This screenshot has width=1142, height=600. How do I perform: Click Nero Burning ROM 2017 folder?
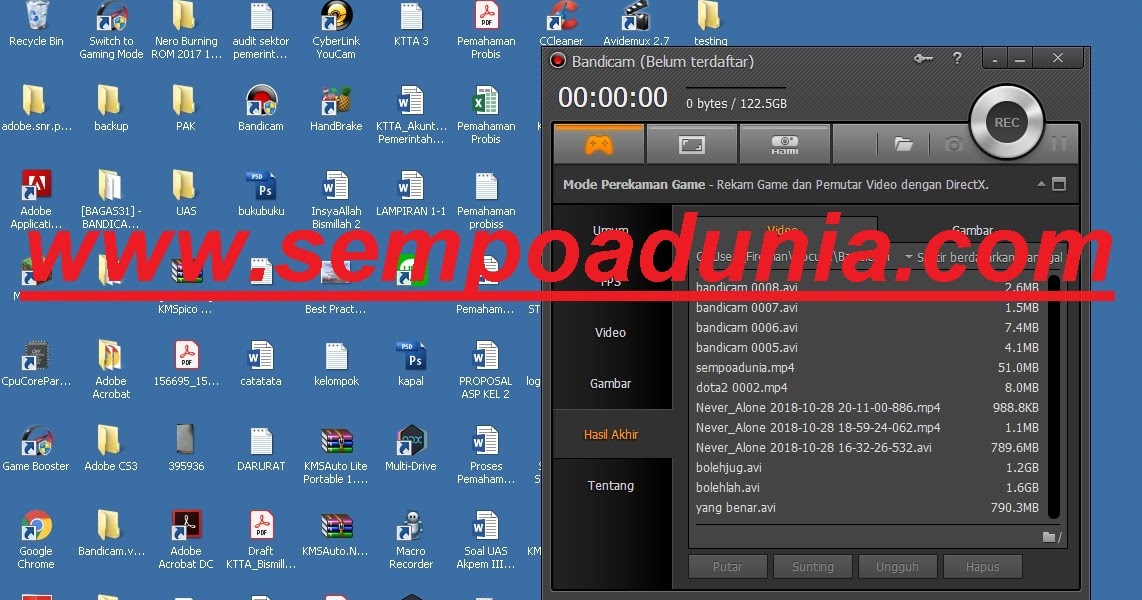coord(186,29)
